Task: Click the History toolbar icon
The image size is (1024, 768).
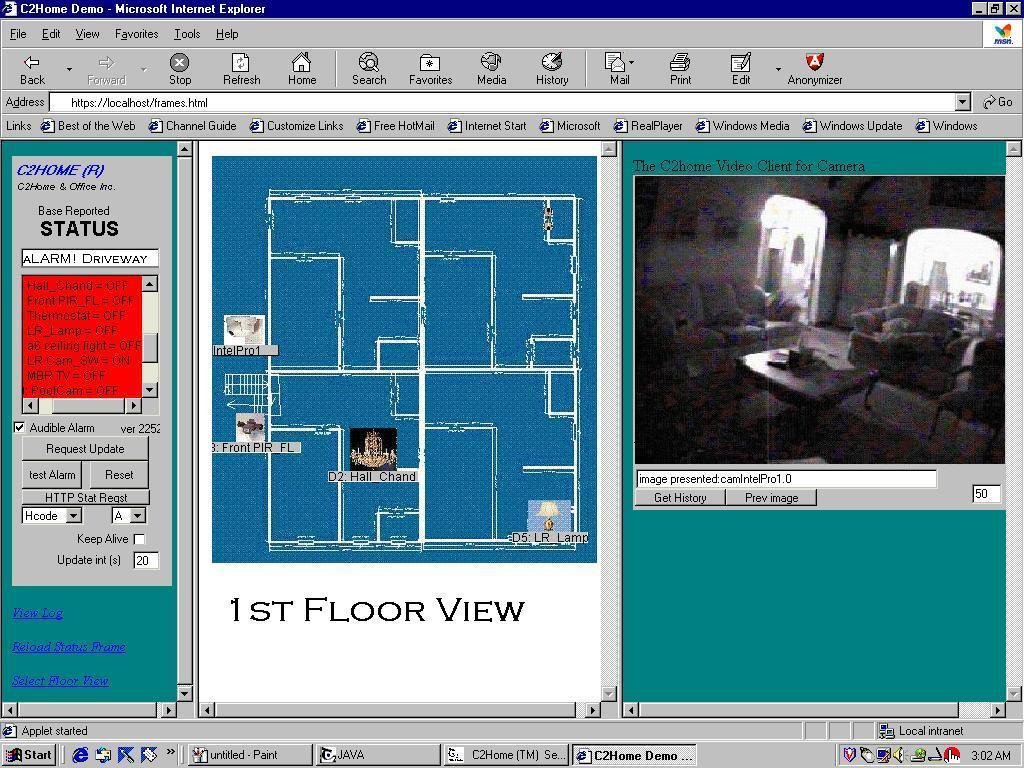Action: (x=551, y=69)
